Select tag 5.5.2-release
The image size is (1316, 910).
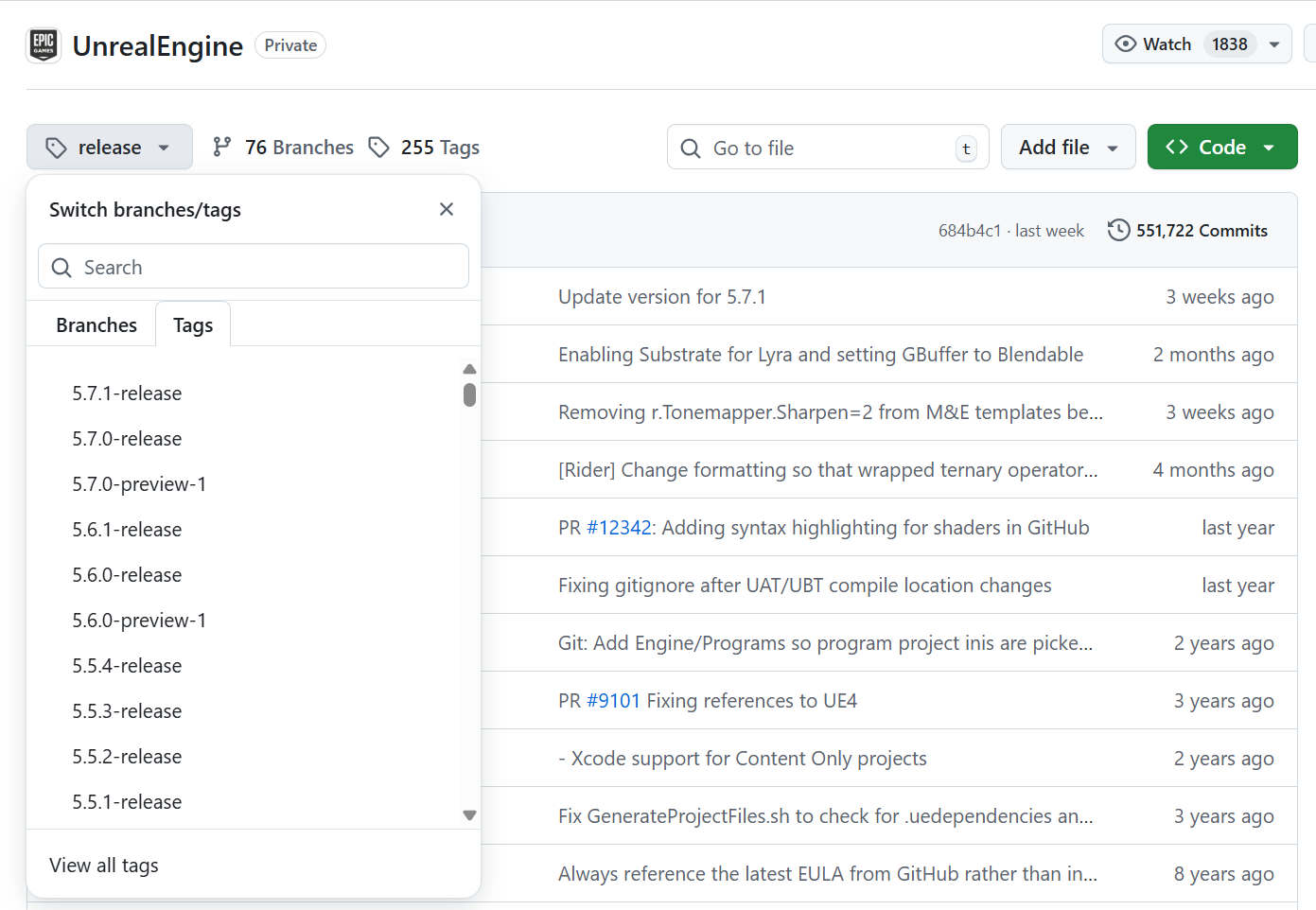coord(127,757)
